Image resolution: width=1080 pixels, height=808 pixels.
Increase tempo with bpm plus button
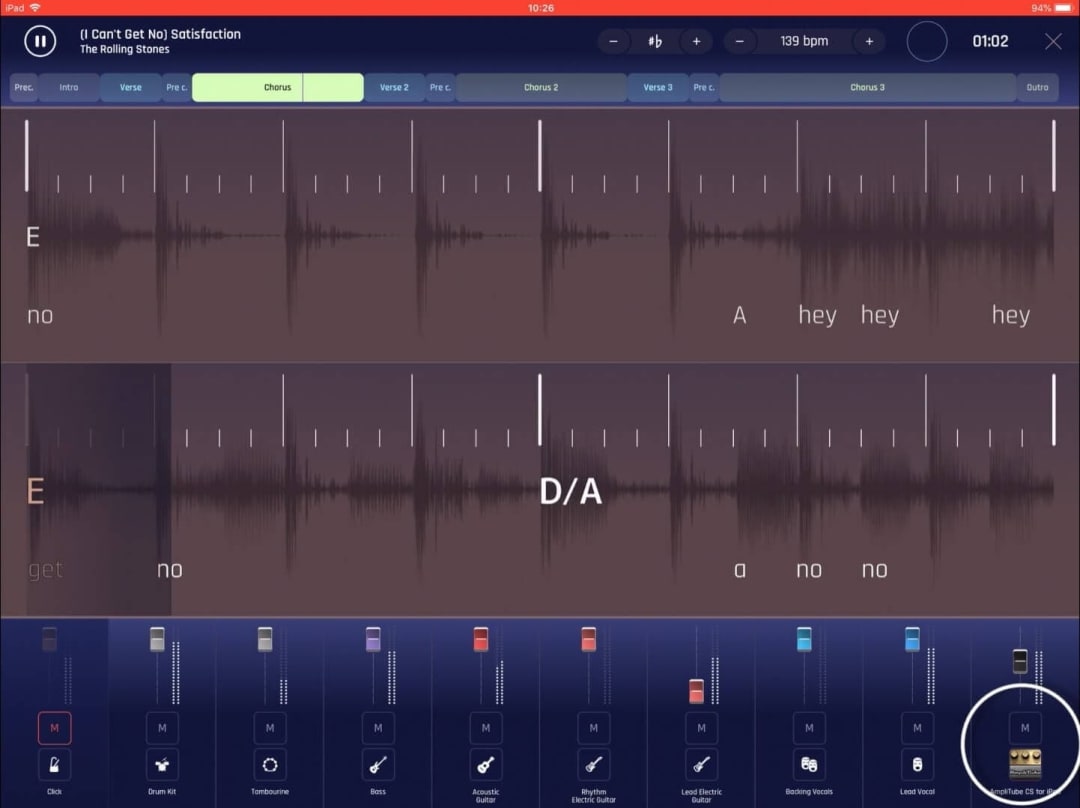coord(869,41)
